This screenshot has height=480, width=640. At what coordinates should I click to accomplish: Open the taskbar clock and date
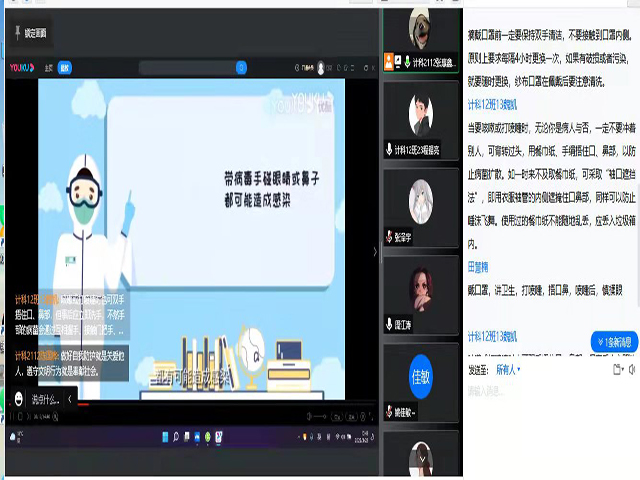(362, 437)
